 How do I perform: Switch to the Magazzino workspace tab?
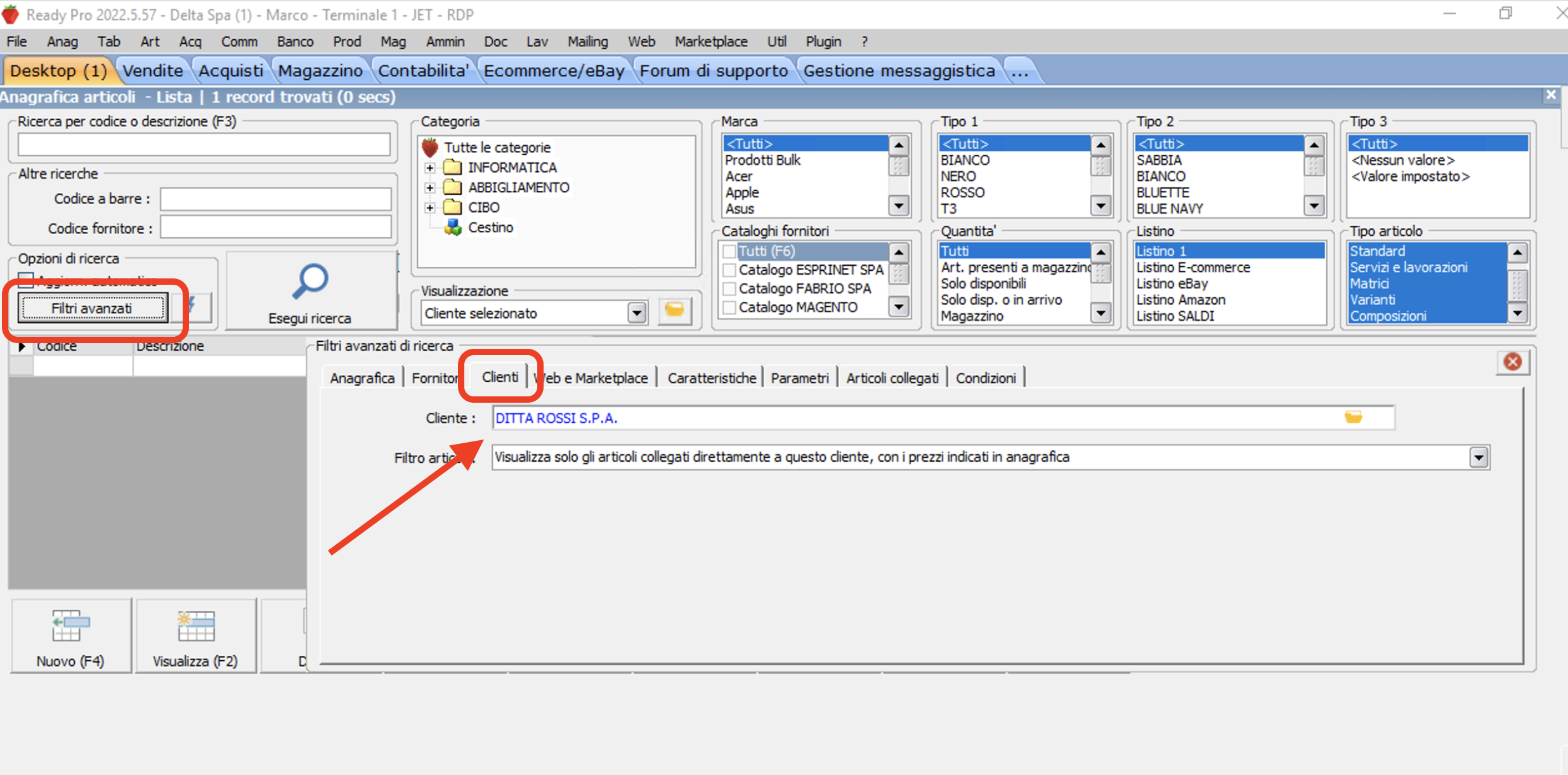[x=320, y=71]
